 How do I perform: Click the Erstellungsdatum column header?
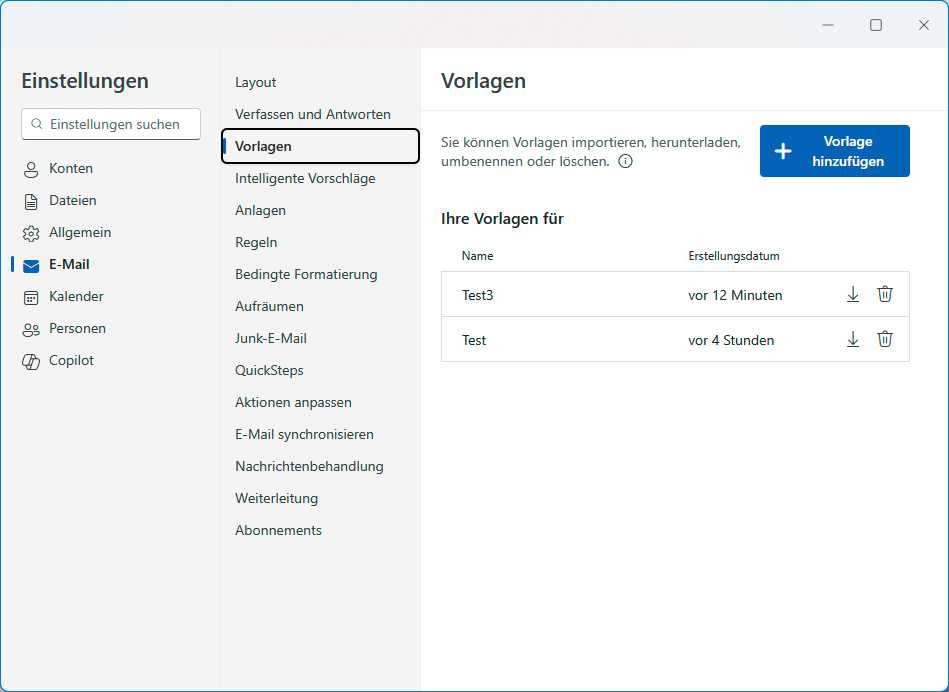[734, 256]
